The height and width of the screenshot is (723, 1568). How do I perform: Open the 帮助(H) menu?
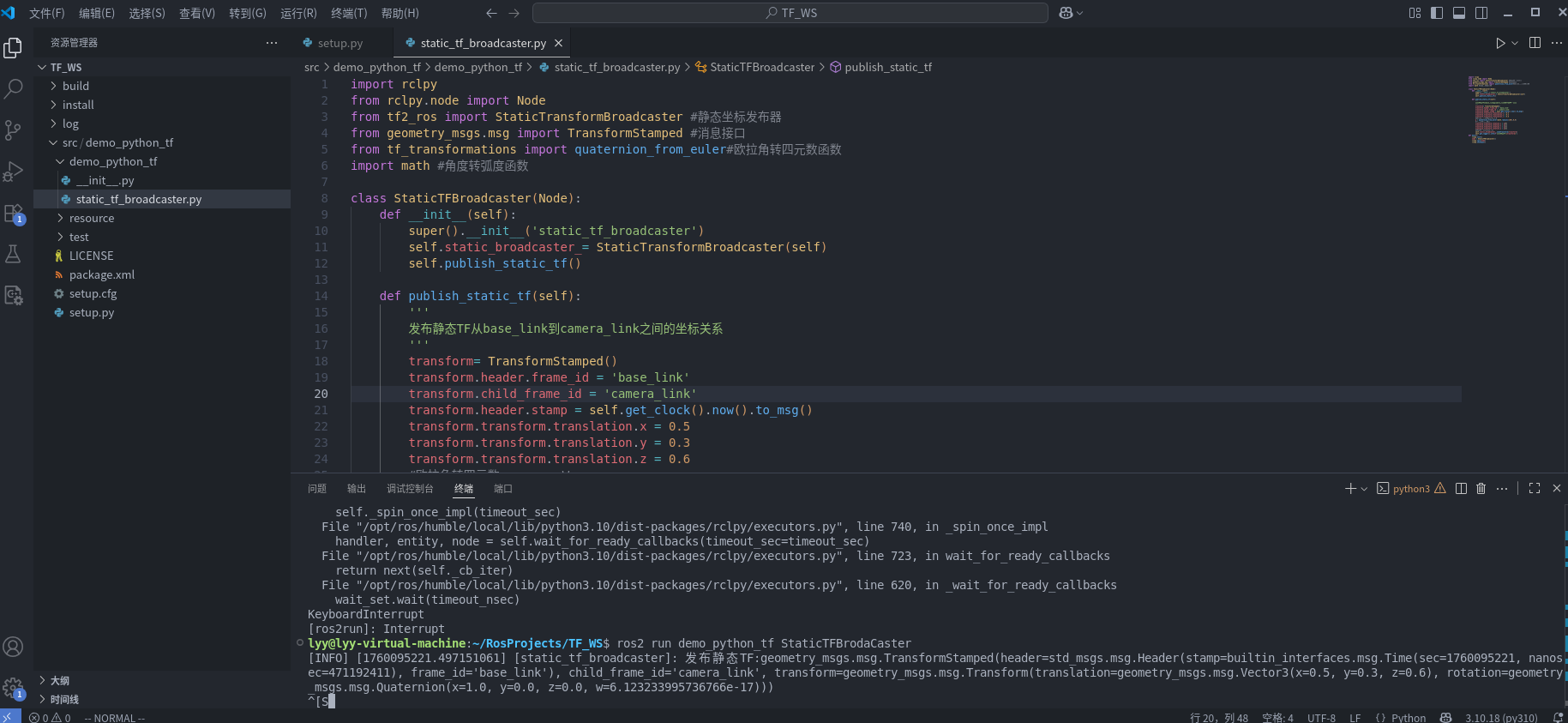(x=400, y=13)
